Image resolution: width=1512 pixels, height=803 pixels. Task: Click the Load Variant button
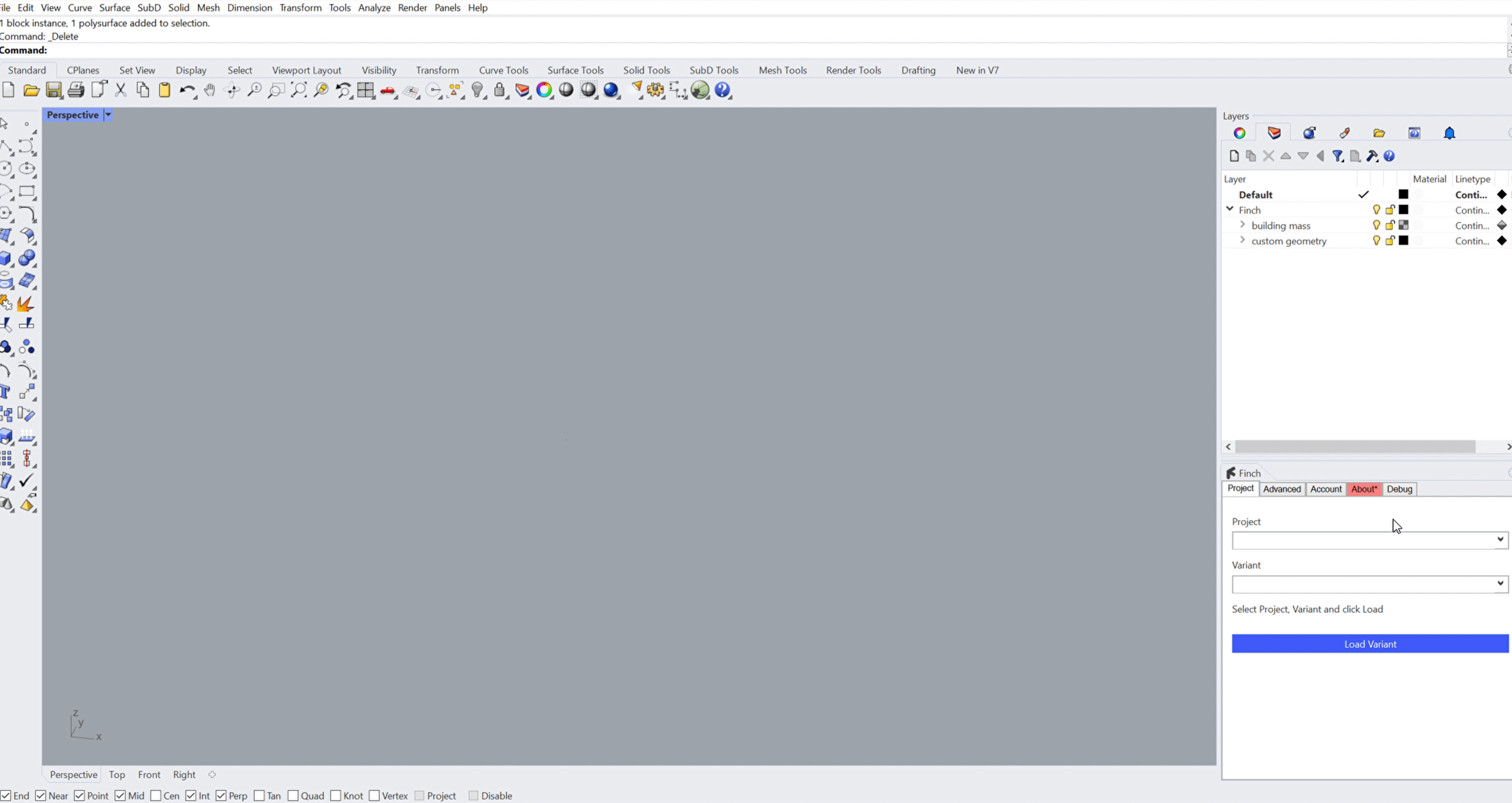coord(1369,644)
